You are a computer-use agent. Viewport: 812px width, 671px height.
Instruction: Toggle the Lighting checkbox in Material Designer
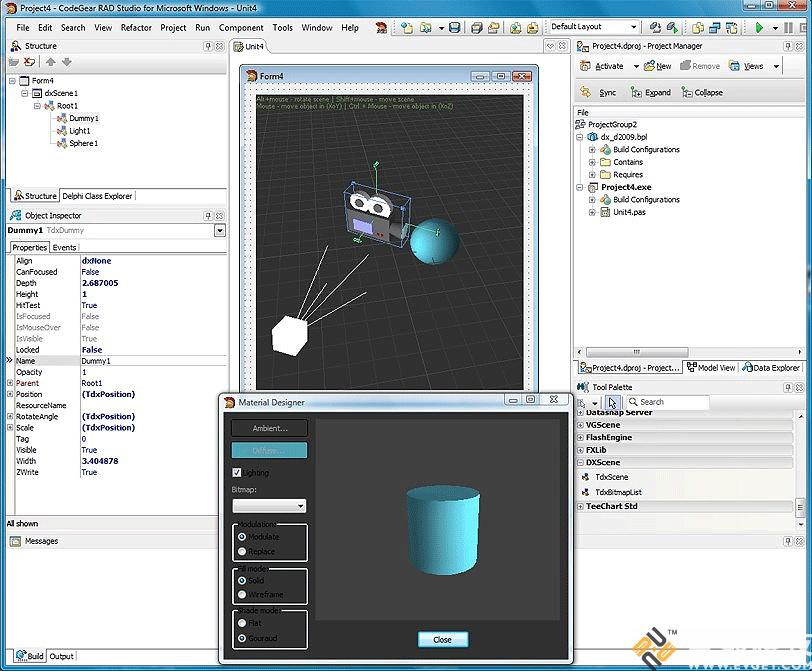pyautogui.click(x=237, y=472)
